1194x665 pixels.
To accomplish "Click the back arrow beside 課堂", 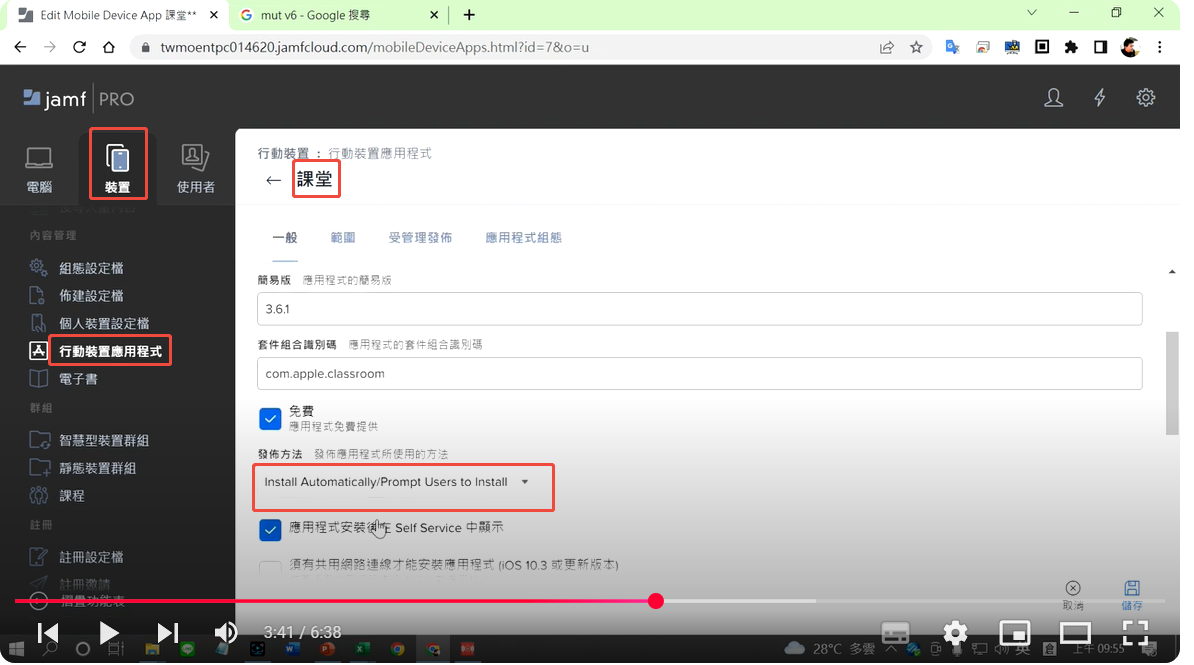I will 273,181.
